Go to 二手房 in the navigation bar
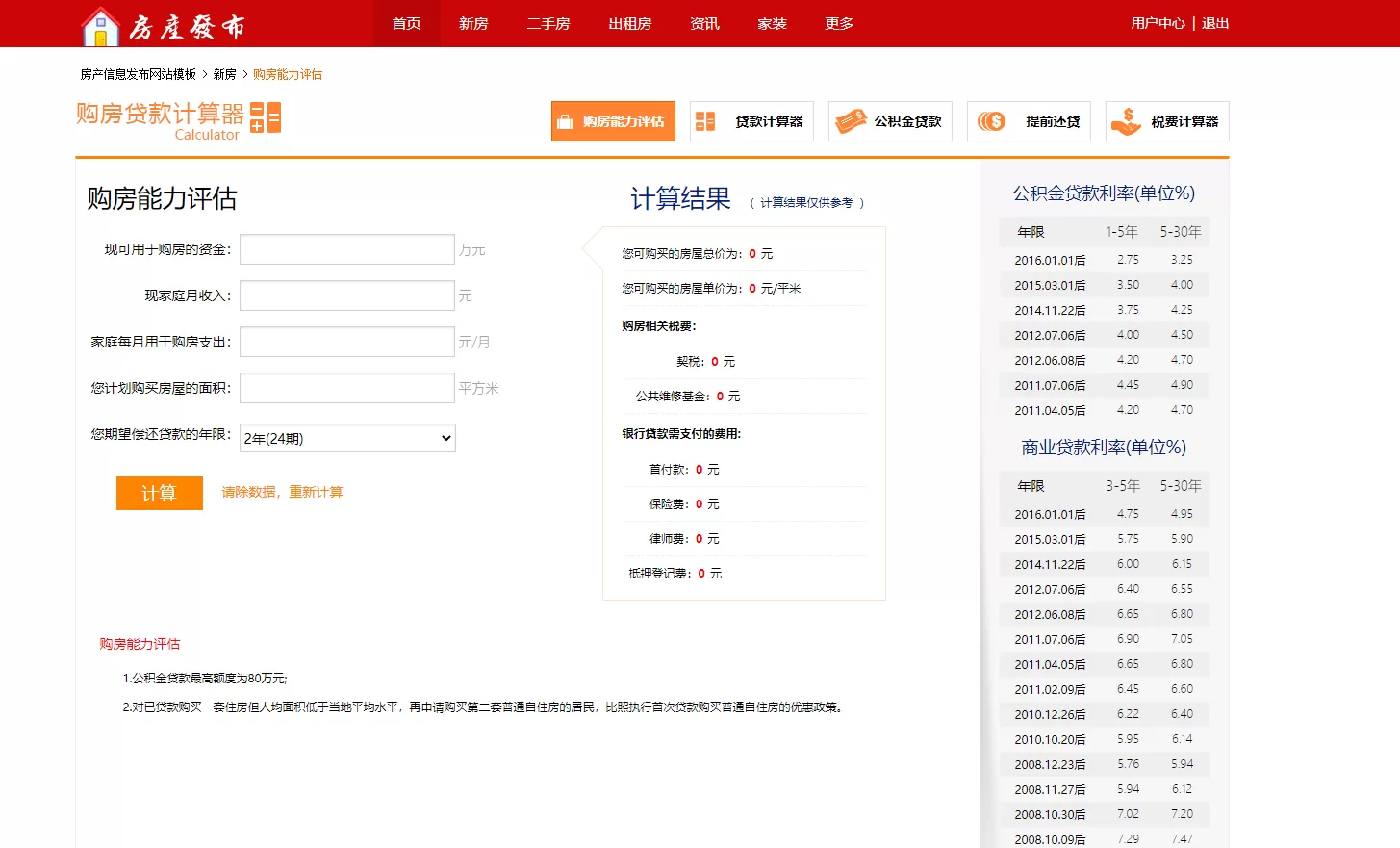Screen dimensions: 1400x848 [548, 23]
